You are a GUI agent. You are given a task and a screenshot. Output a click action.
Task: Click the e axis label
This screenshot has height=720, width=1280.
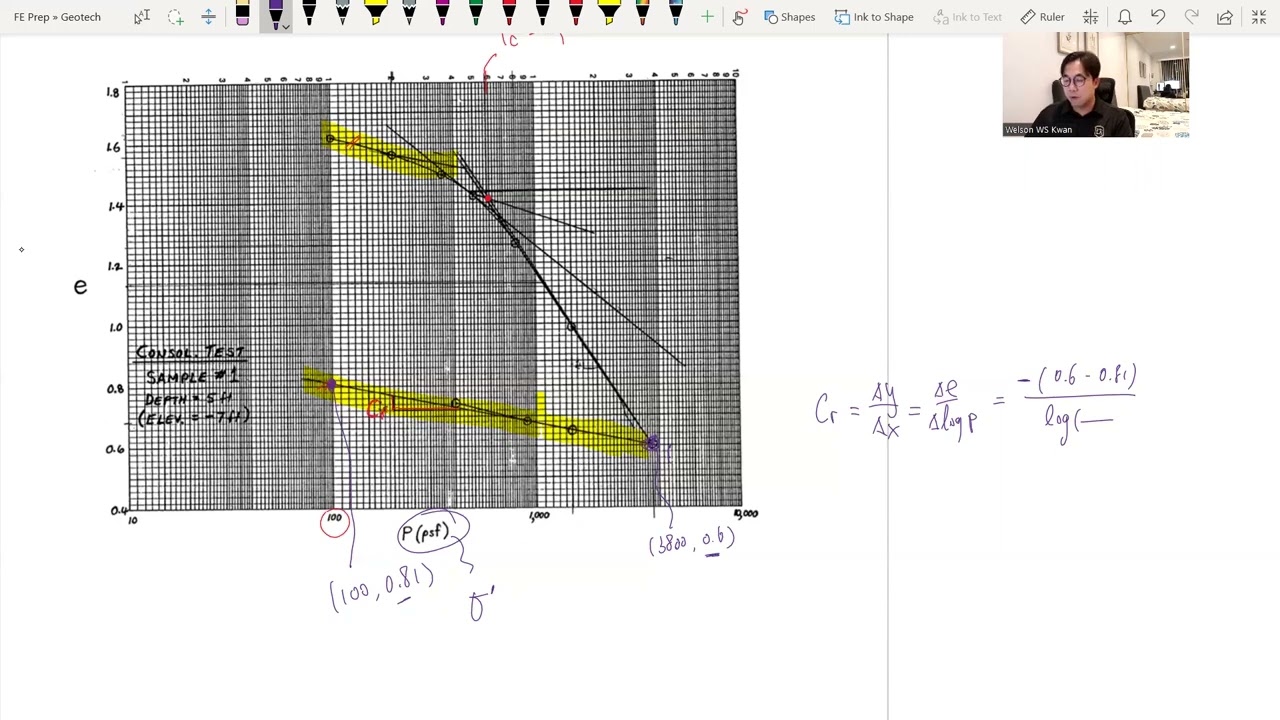point(80,287)
